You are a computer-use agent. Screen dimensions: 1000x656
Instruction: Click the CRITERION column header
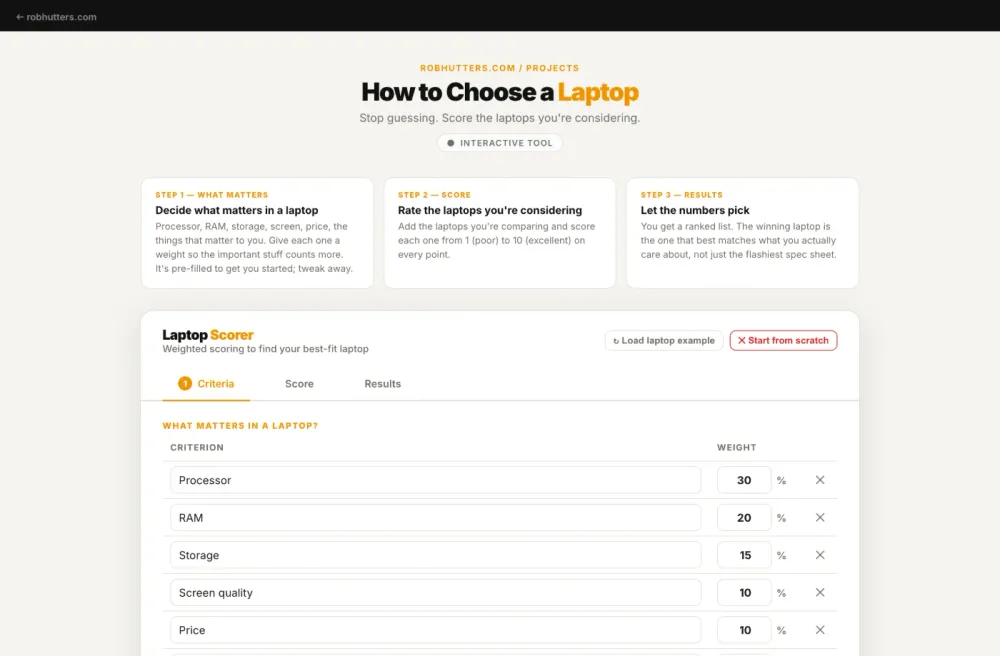click(x=196, y=448)
